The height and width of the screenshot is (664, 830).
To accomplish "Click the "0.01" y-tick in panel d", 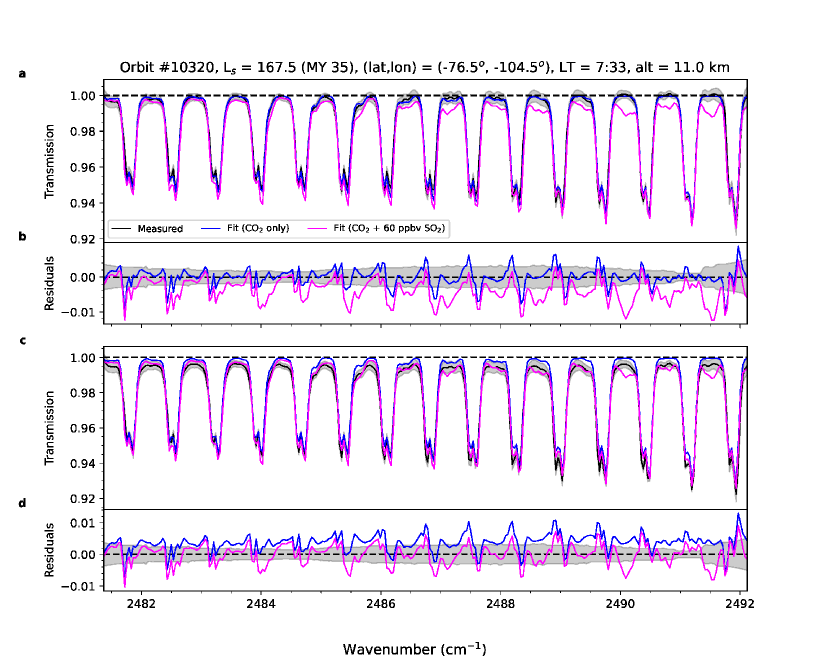I will [x=83, y=523].
